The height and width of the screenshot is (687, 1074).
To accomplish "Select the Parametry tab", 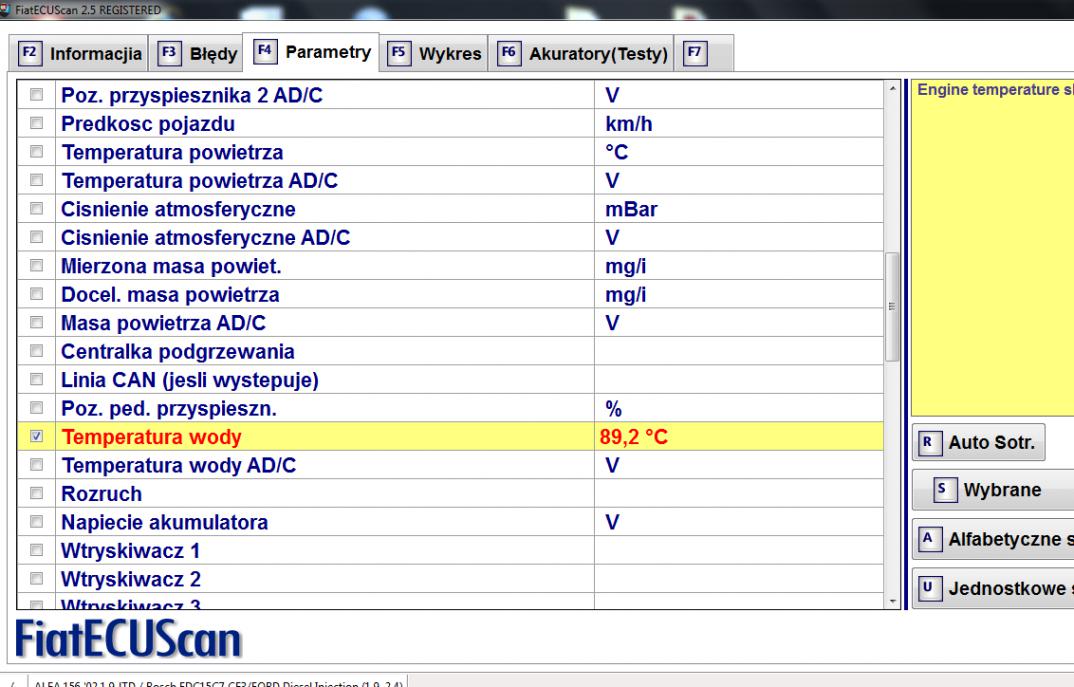I will point(312,52).
